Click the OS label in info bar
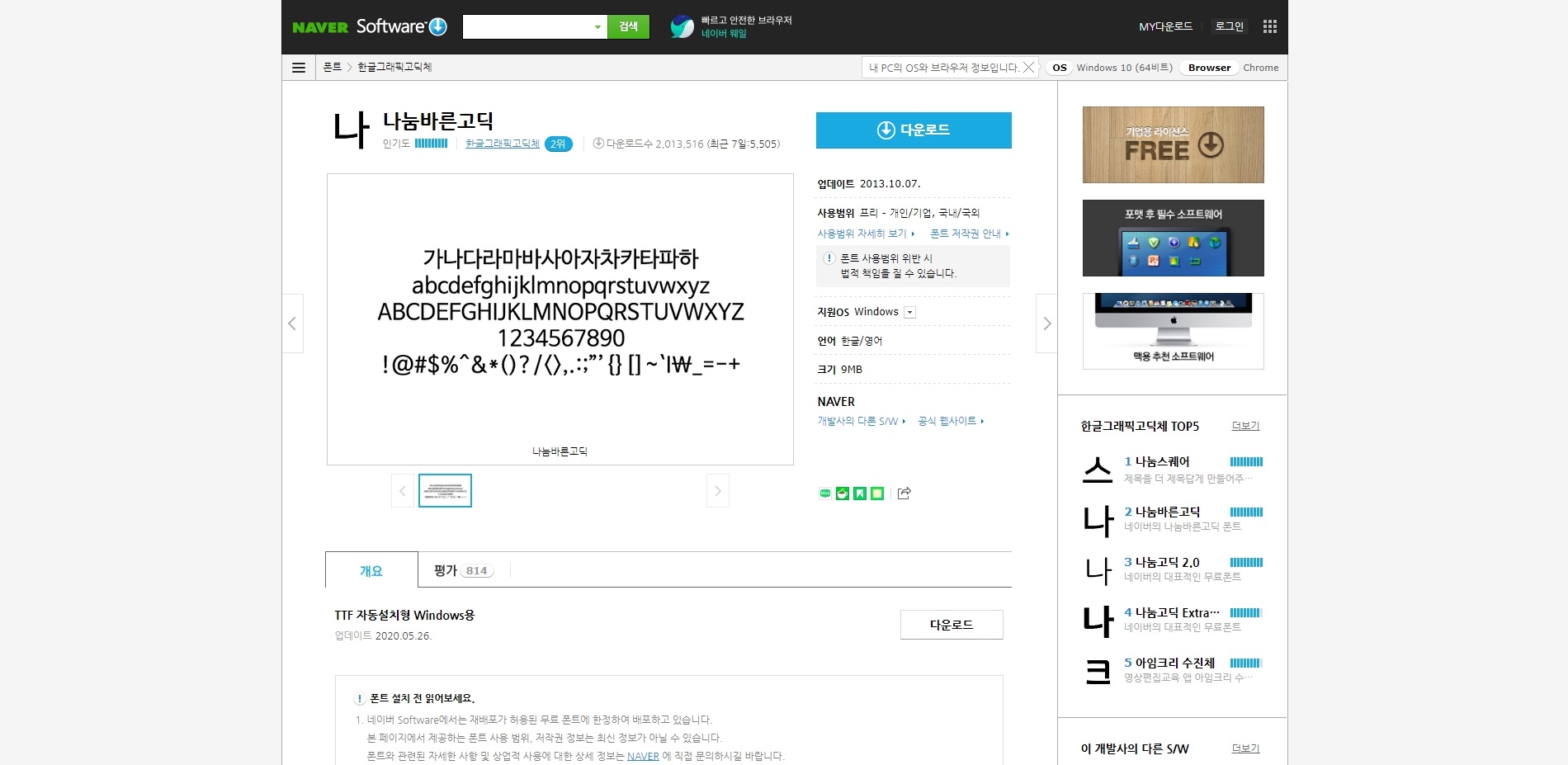The image size is (1568, 765). pyautogui.click(x=1060, y=68)
